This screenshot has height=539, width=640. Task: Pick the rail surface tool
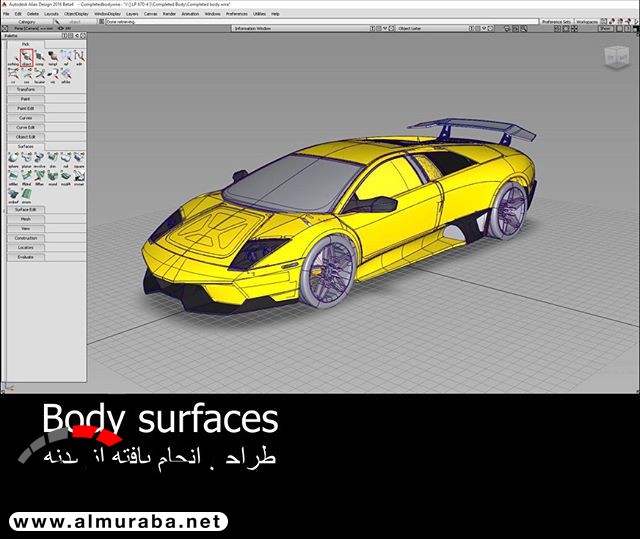pos(66,158)
